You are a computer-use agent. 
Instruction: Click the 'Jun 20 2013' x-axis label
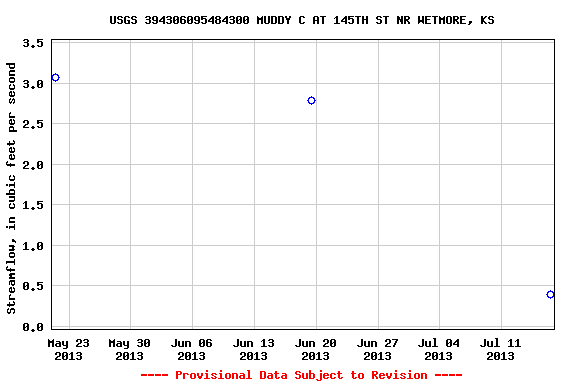tap(316, 349)
